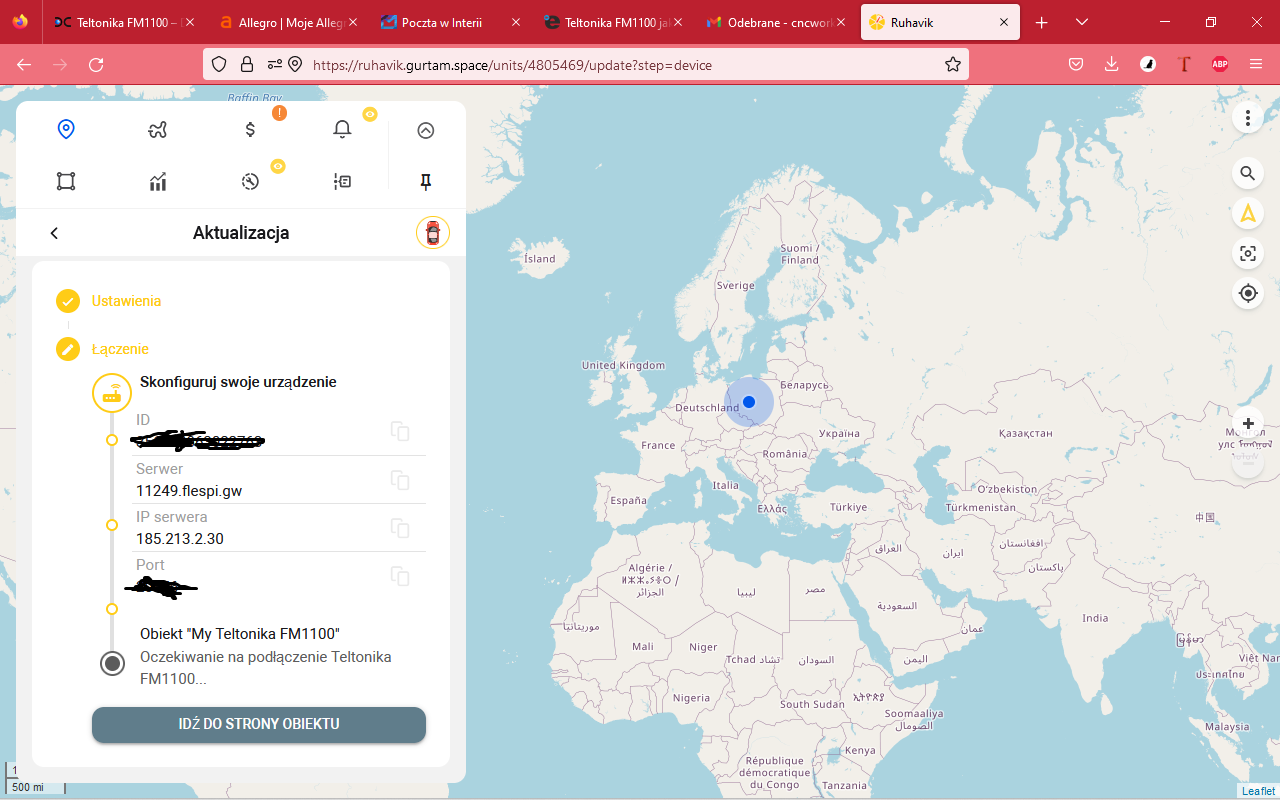Viewport: 1280px width, 800px height.
Task: Click the blue location dot on map
Action: point(748,402)
